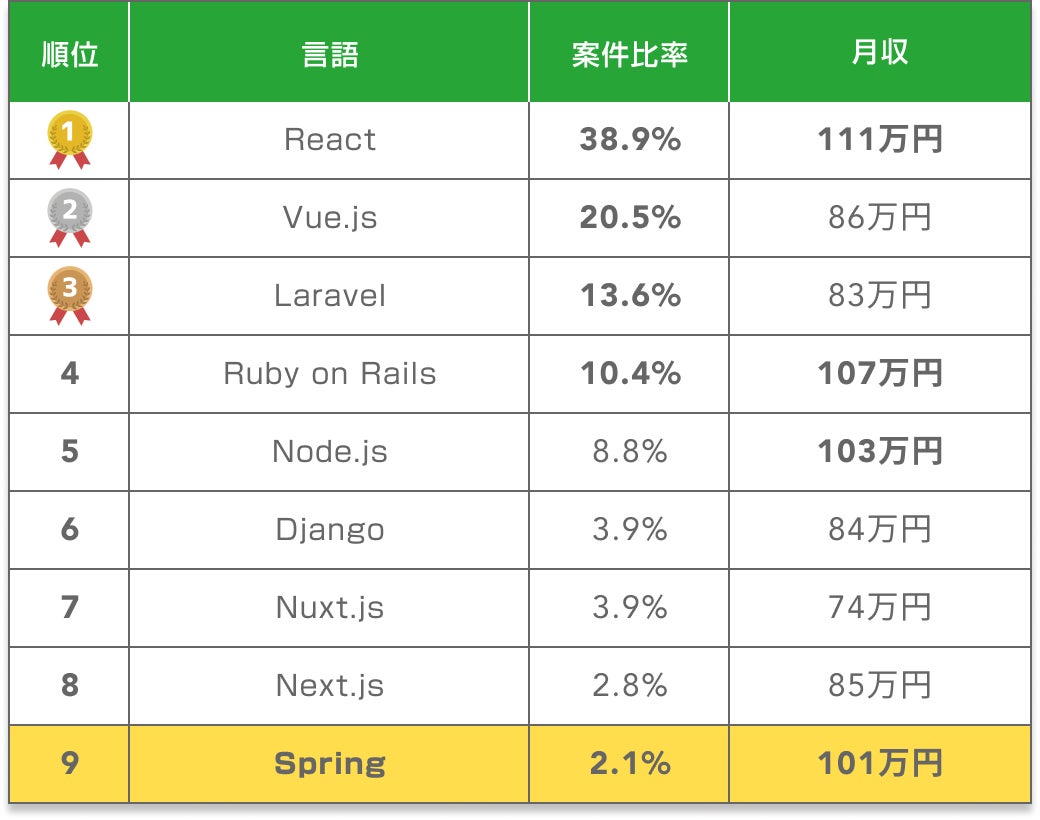The width and height of the screenshot is (1040, 820).
Task: Click rank number 9 in yellow row
Action: 70,764
